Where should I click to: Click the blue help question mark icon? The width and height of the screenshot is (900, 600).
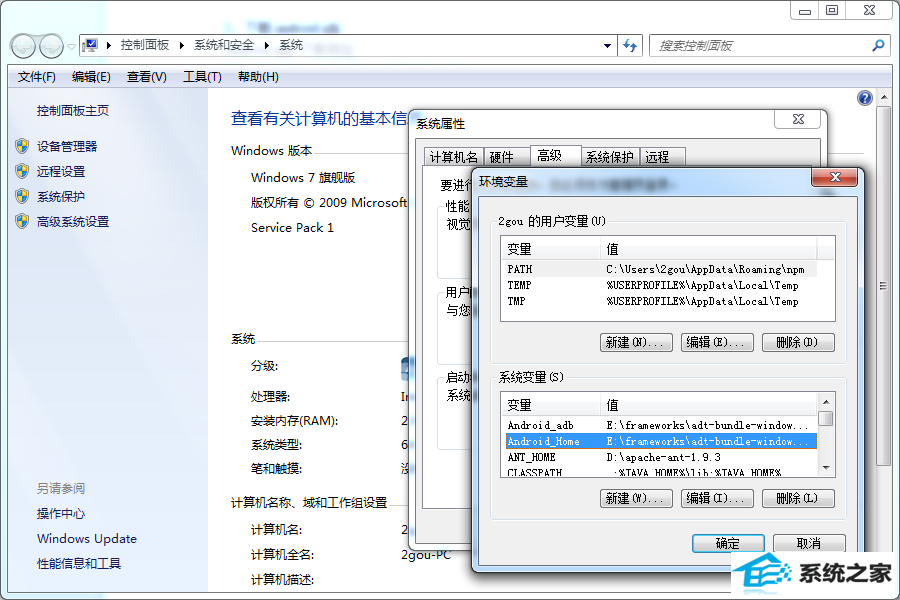pyautogui.click(x=865, y=98)
